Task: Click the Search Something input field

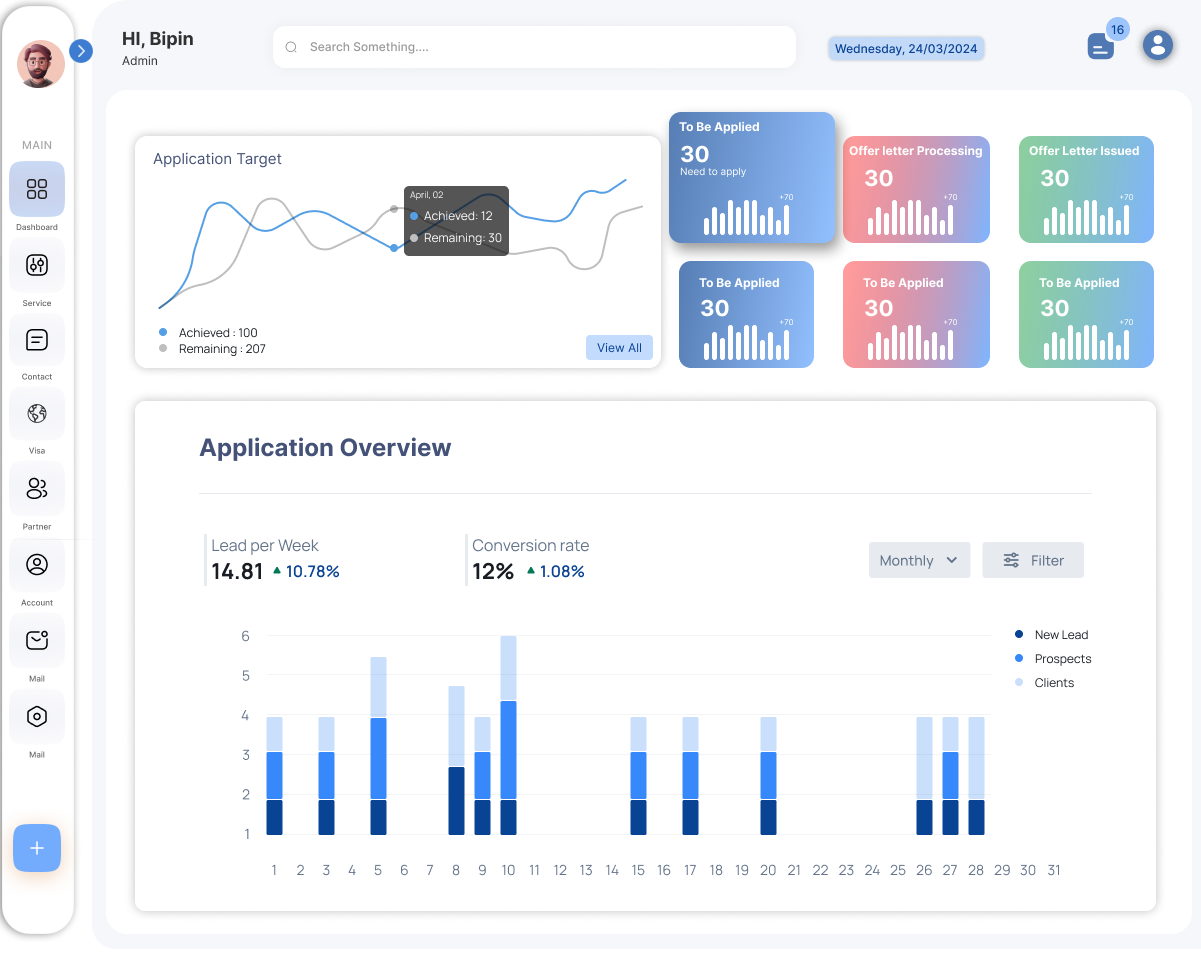Action: click(x=534, y=47)
